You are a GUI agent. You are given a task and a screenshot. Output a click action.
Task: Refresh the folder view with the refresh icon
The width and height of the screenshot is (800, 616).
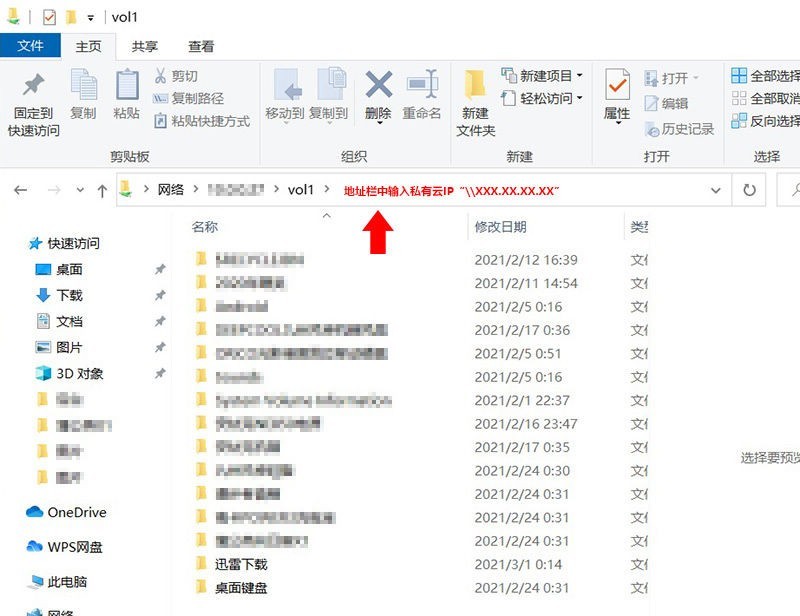tap(749, 190)
